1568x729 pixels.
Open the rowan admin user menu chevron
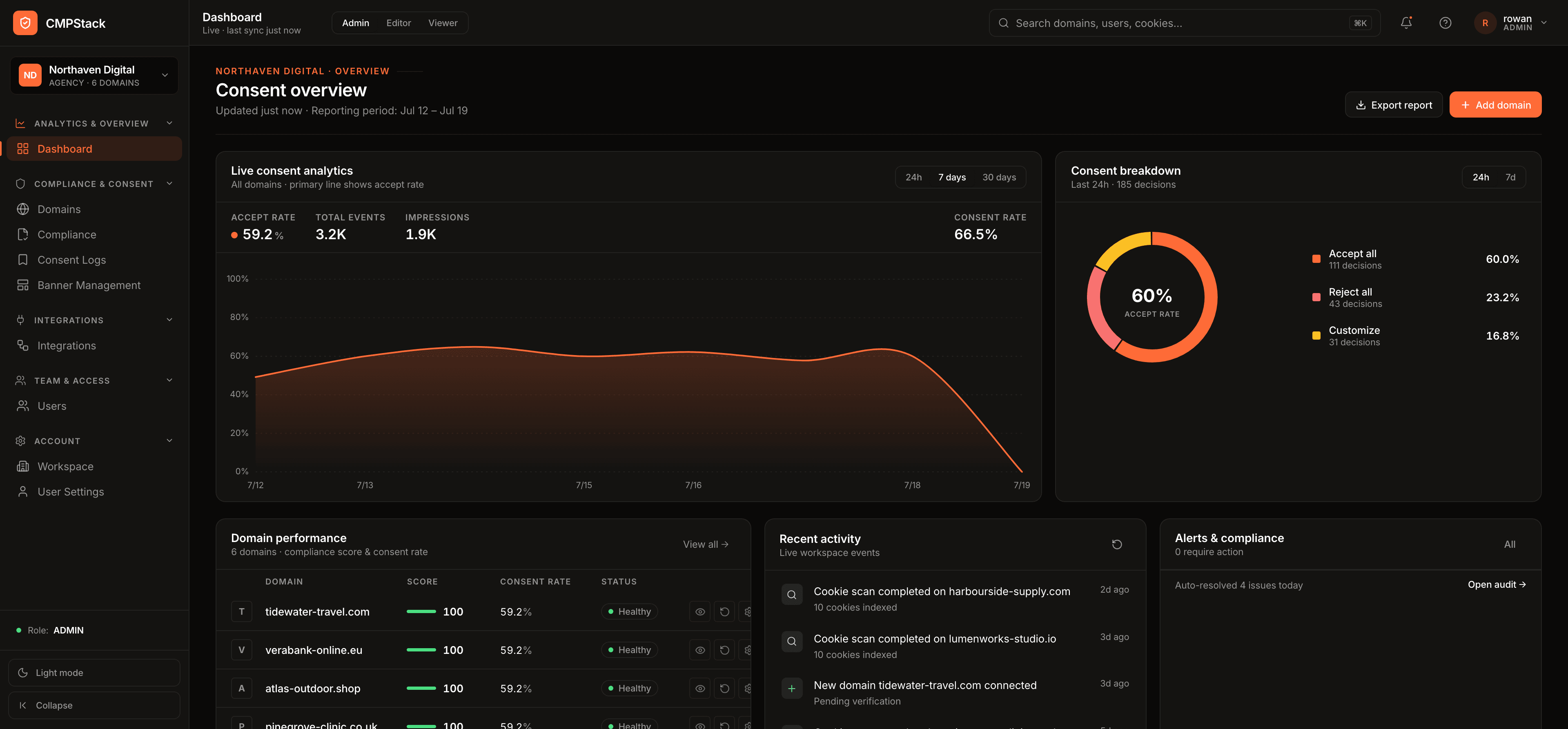click(1543, 22)
